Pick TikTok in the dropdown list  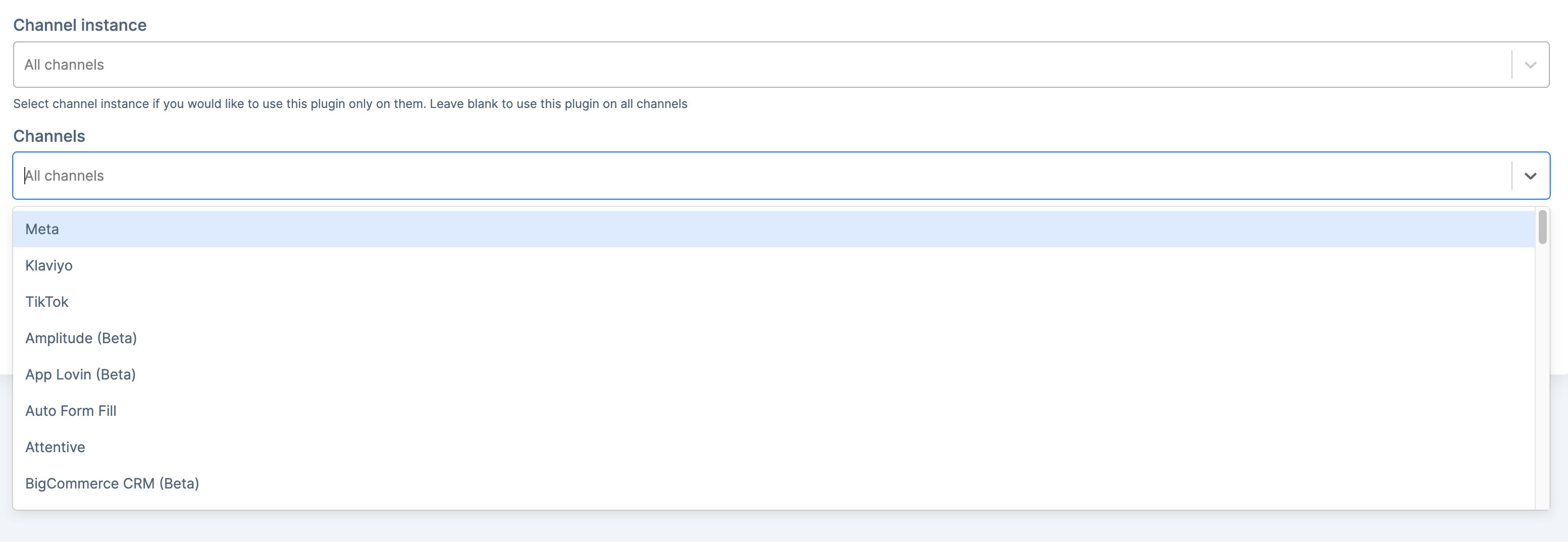tap(774, 302)
